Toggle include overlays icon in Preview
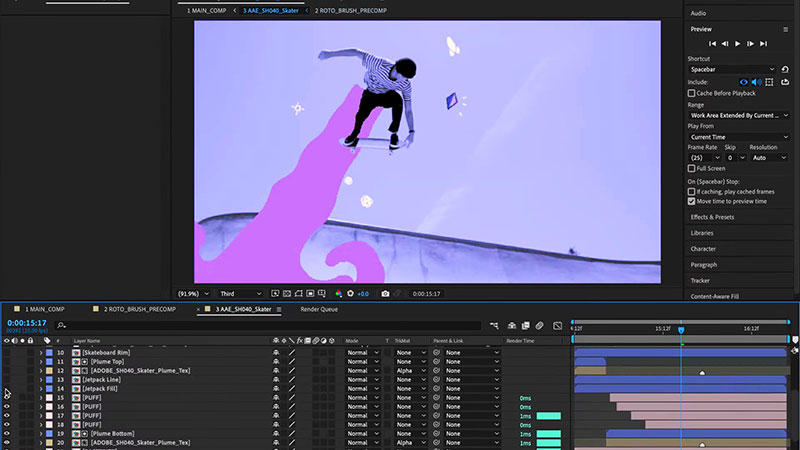 (769, 82)
